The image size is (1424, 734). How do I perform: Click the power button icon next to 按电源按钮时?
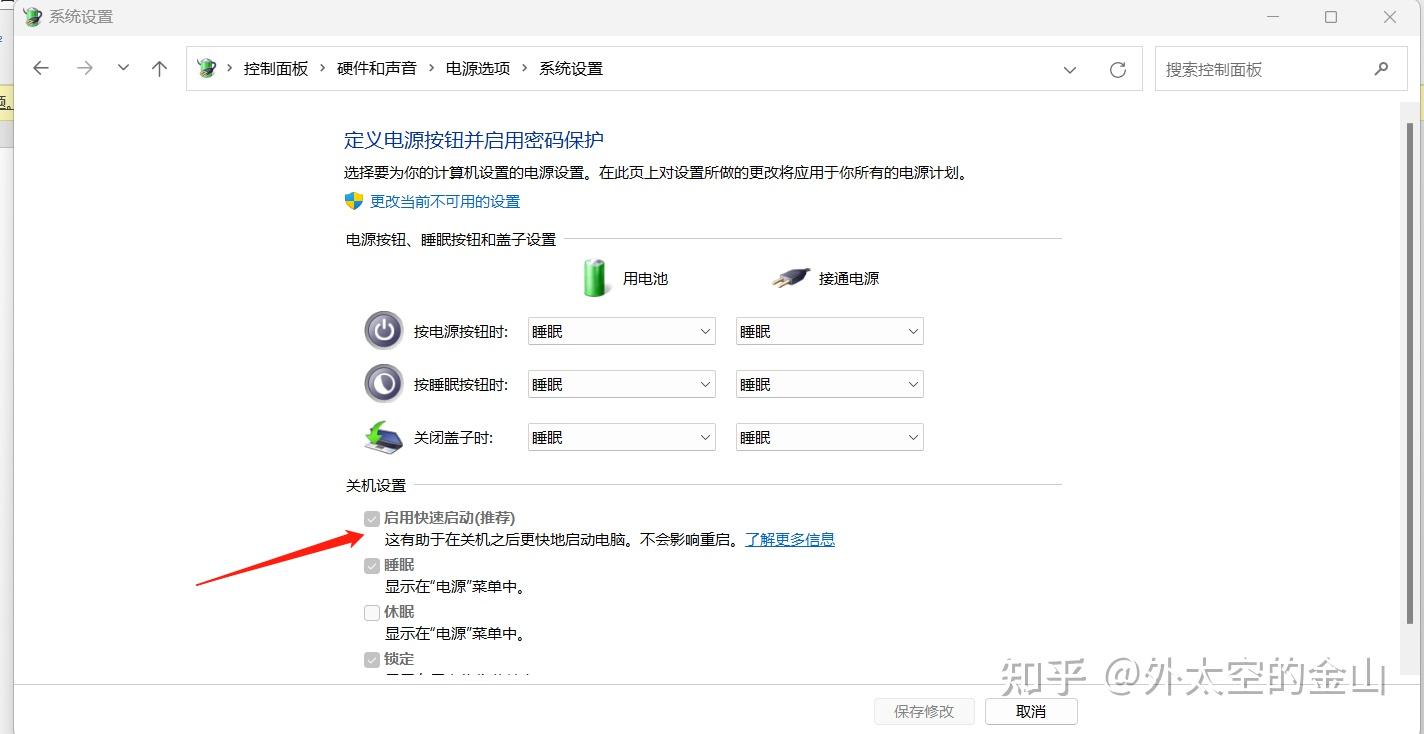coord(383,330)
